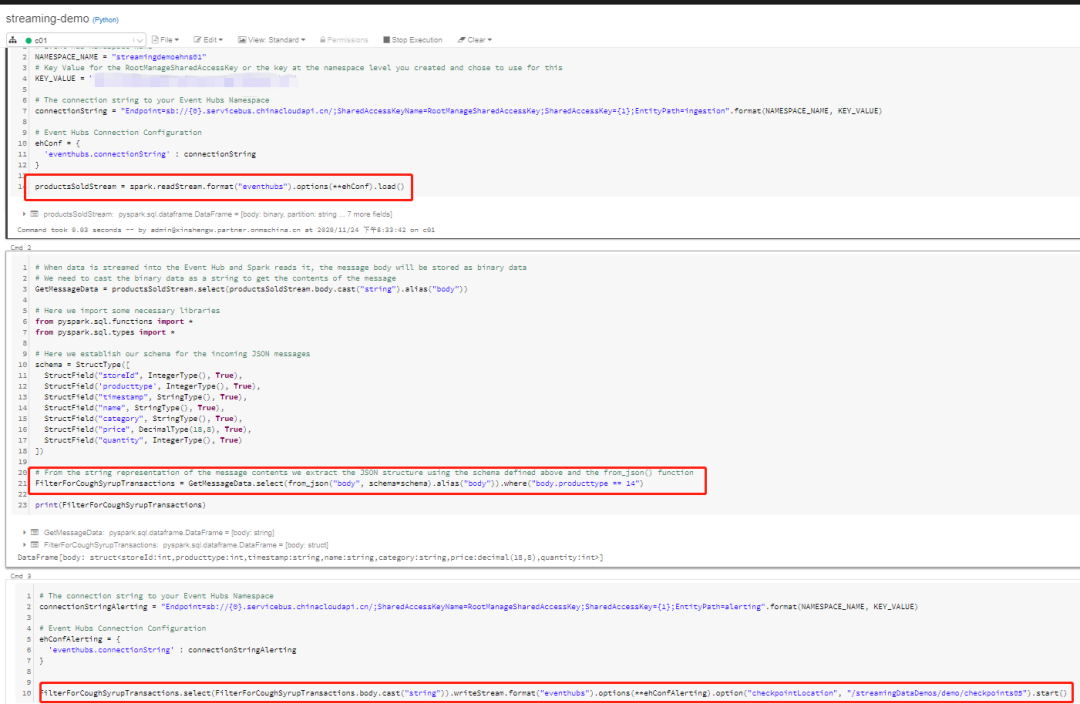Open the File menu

(165, 40)
